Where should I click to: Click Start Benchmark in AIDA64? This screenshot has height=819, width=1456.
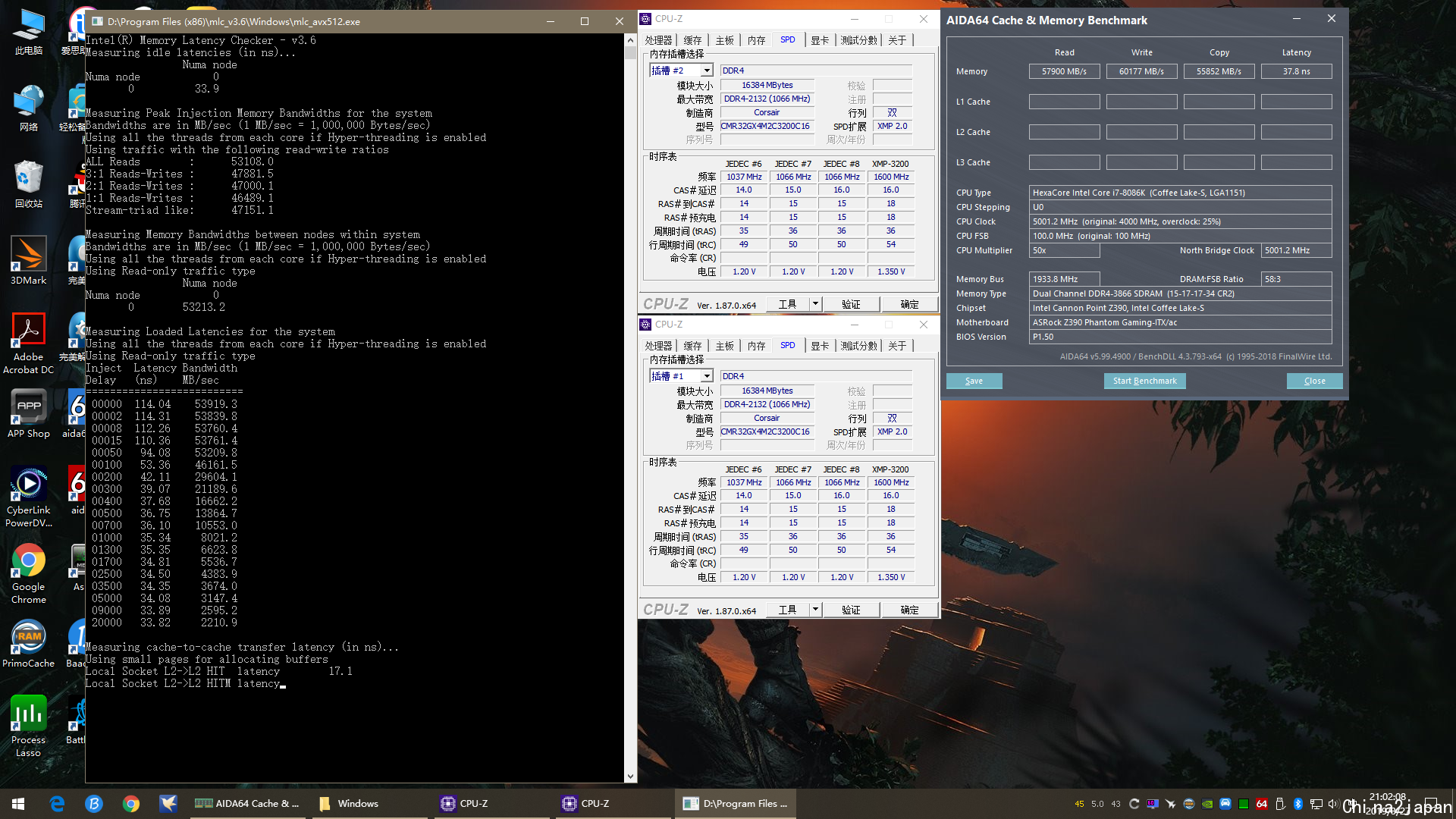[x=1144, y=381]
